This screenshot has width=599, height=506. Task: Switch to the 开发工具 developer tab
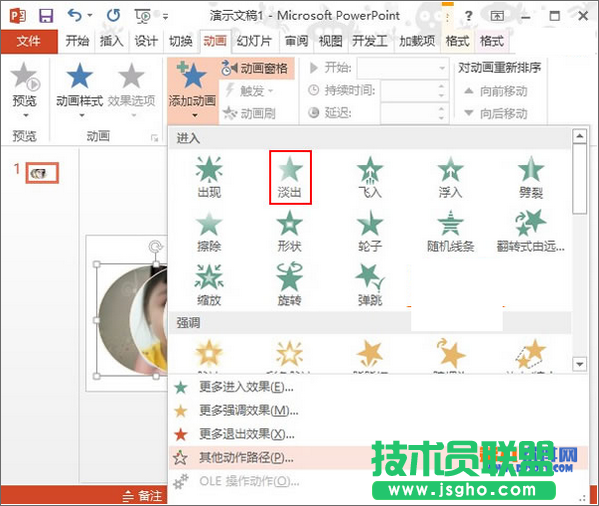370,41
